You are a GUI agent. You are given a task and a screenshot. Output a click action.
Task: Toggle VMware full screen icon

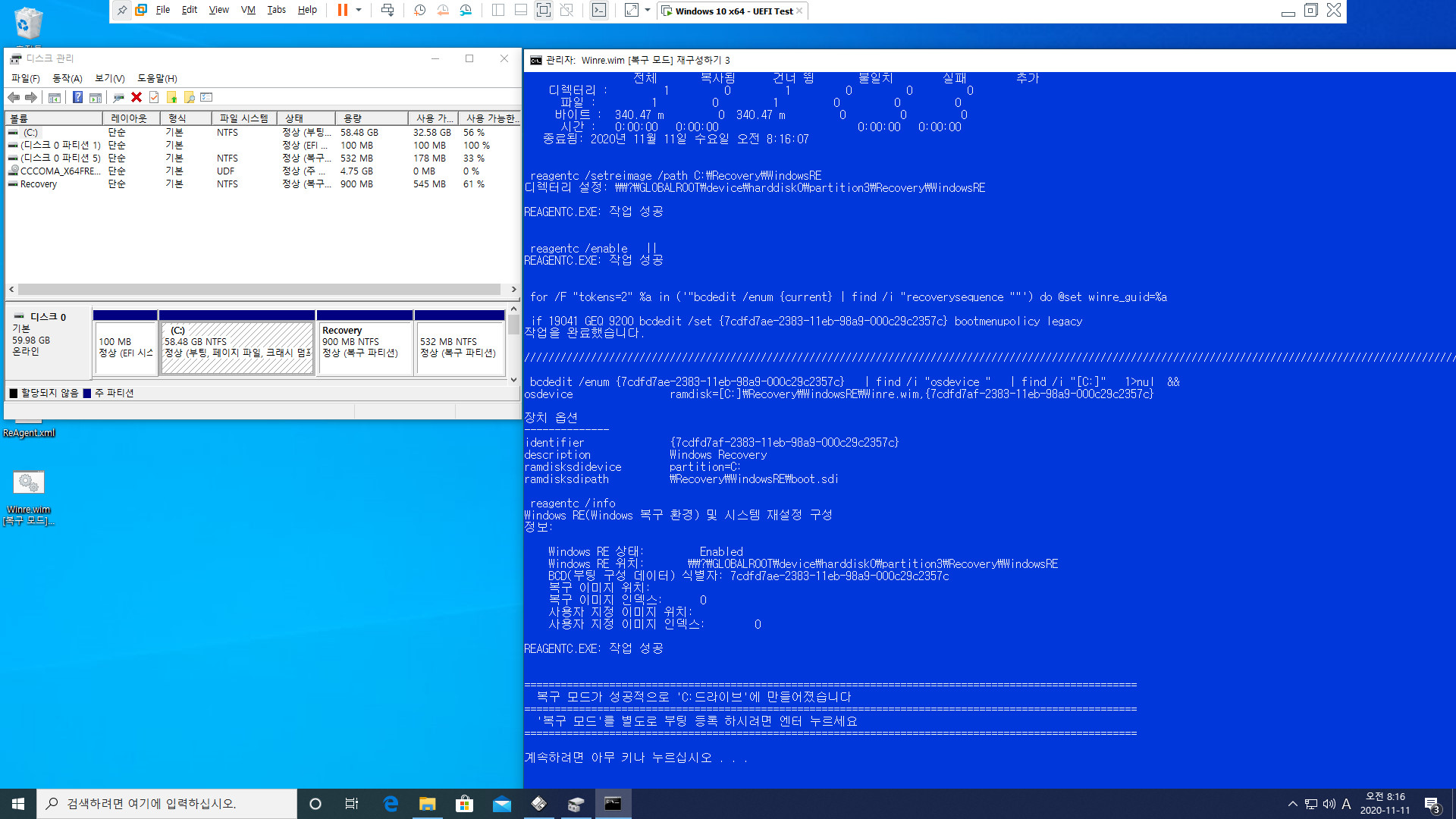click(544, 10)
